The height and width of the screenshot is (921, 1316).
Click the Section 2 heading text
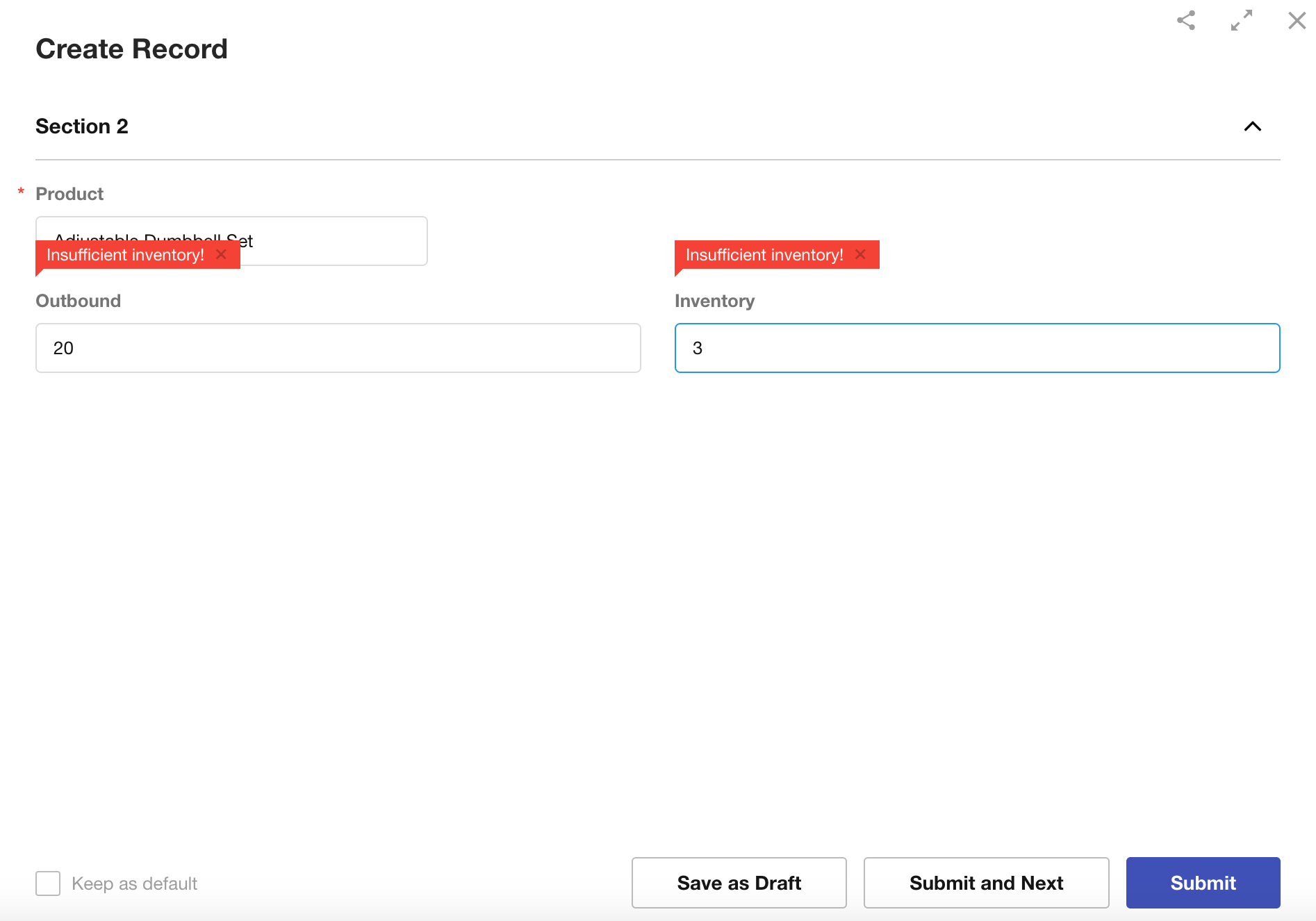82,126
